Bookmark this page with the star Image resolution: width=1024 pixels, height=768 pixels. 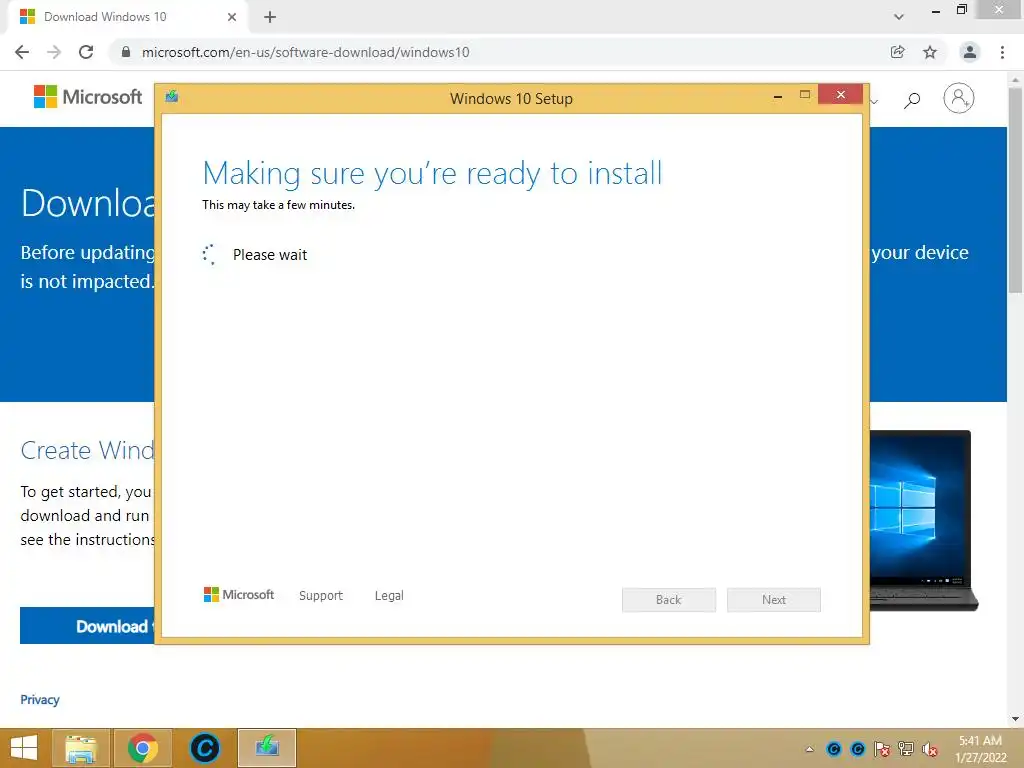[x=930, y=52]
